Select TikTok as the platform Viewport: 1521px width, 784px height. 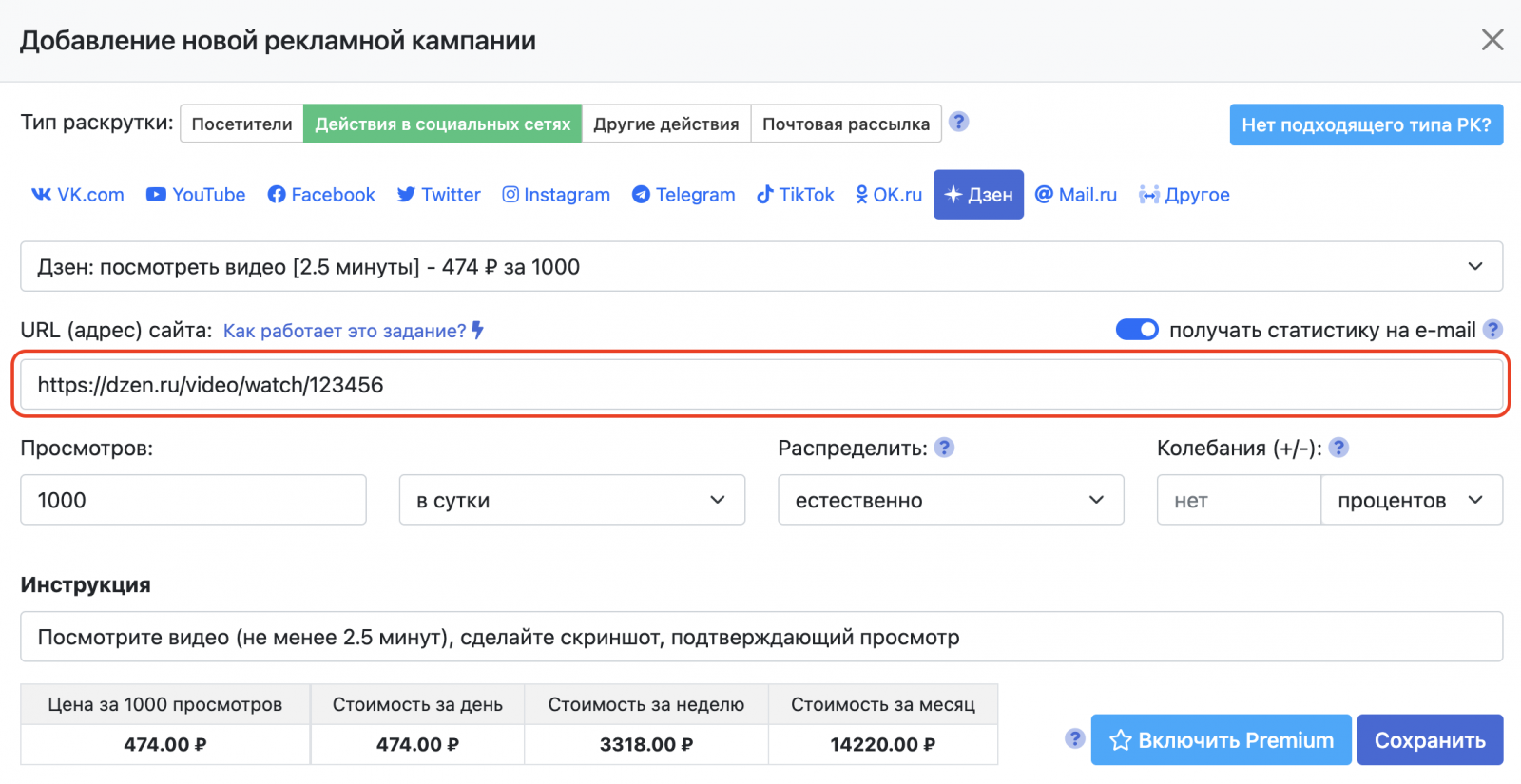[795, 195]
